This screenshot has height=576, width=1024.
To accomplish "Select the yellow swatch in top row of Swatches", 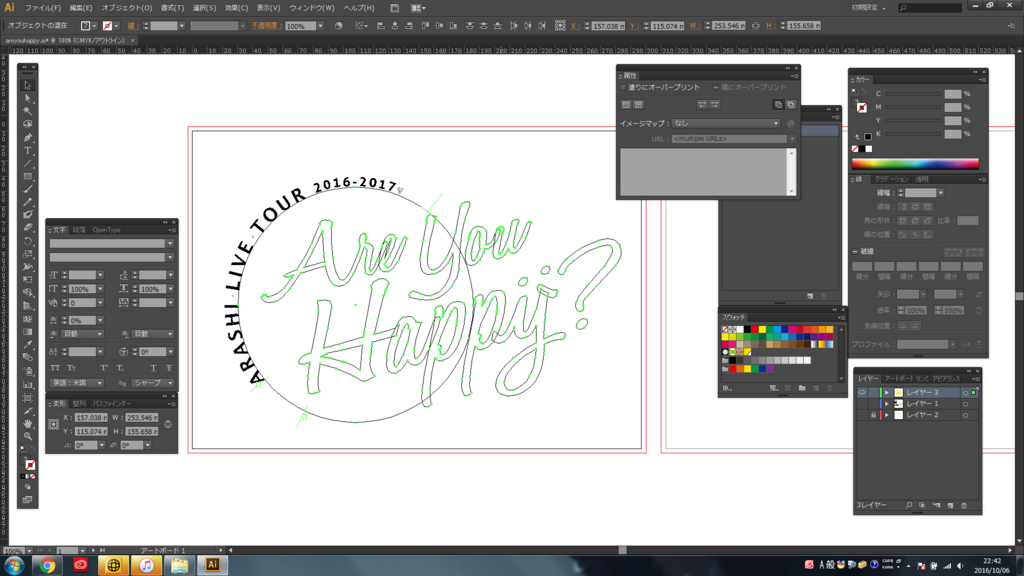I will (x=762, y=330).
